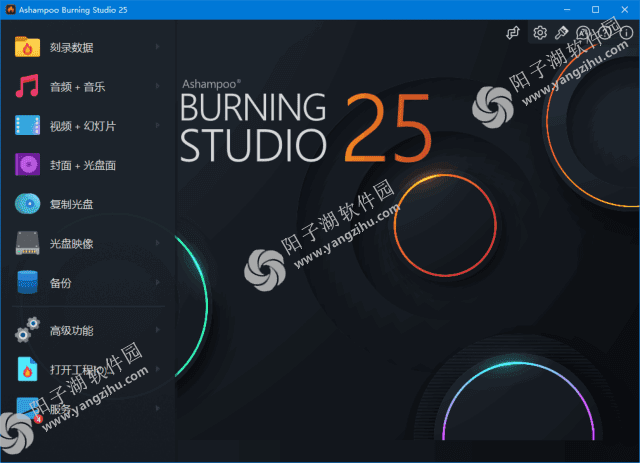
Task: Open the Video + Slideshow film icon
Action: pyautogui.click(x=27, y=125)
